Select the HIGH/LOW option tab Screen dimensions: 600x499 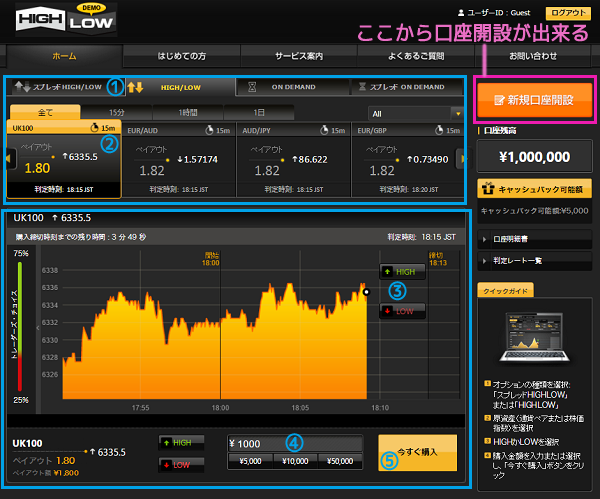pyautogui.click(x=180, y=87)
